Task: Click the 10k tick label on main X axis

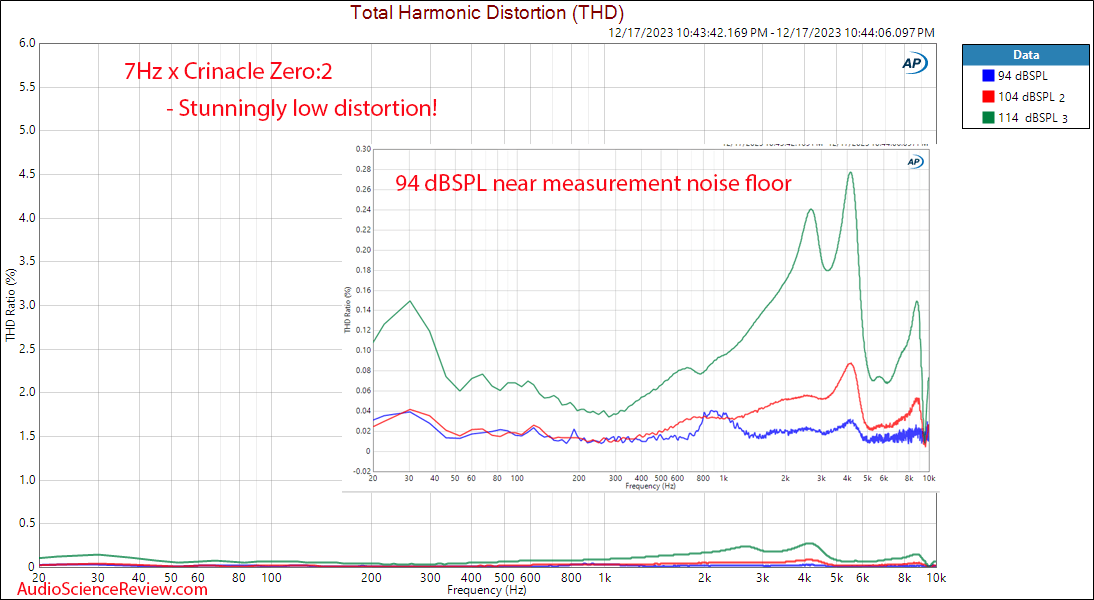Action: tap(936, 578)
